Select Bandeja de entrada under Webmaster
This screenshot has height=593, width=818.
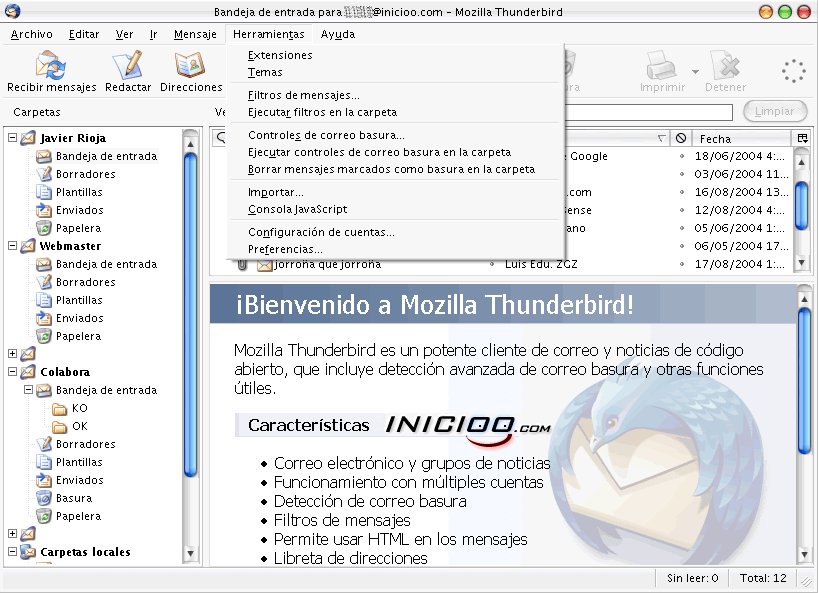[106, 264]
